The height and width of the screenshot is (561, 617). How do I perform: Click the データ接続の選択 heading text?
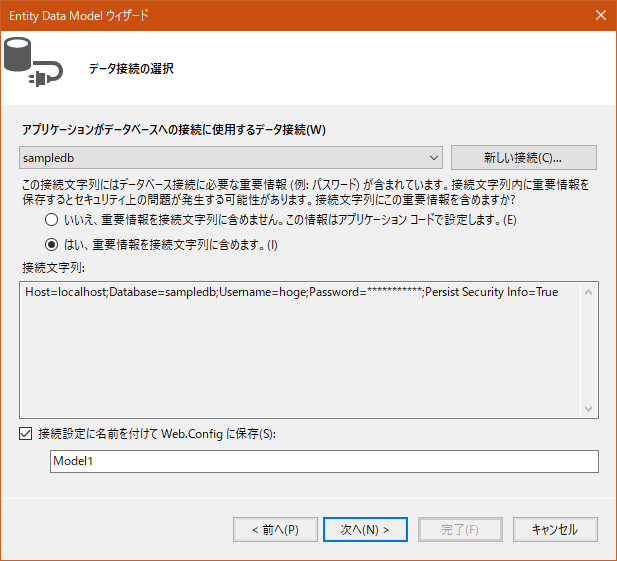click(x=131, y=68)
